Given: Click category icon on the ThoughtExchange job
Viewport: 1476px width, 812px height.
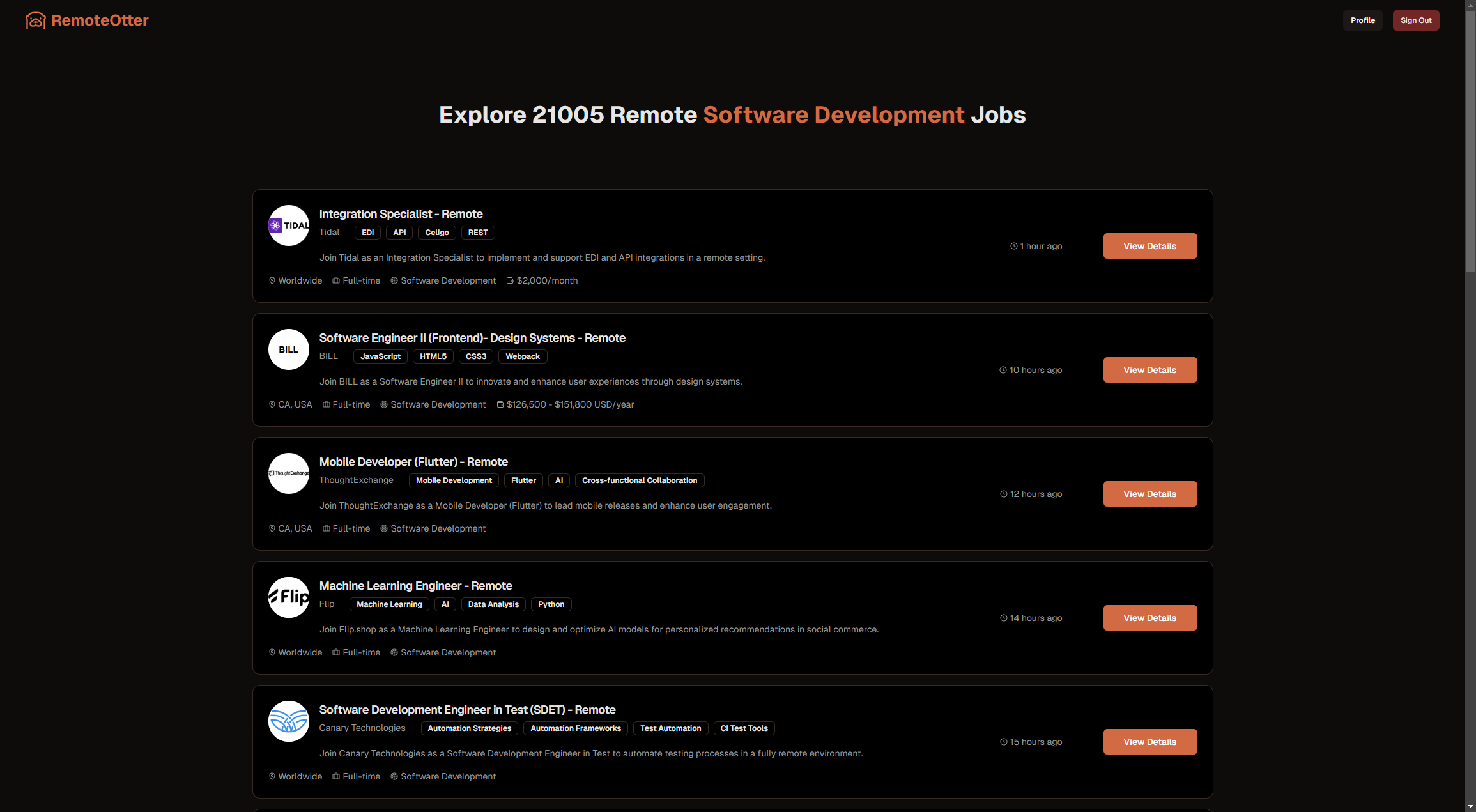Looking at the screenshot, I should tap(384, 528).
